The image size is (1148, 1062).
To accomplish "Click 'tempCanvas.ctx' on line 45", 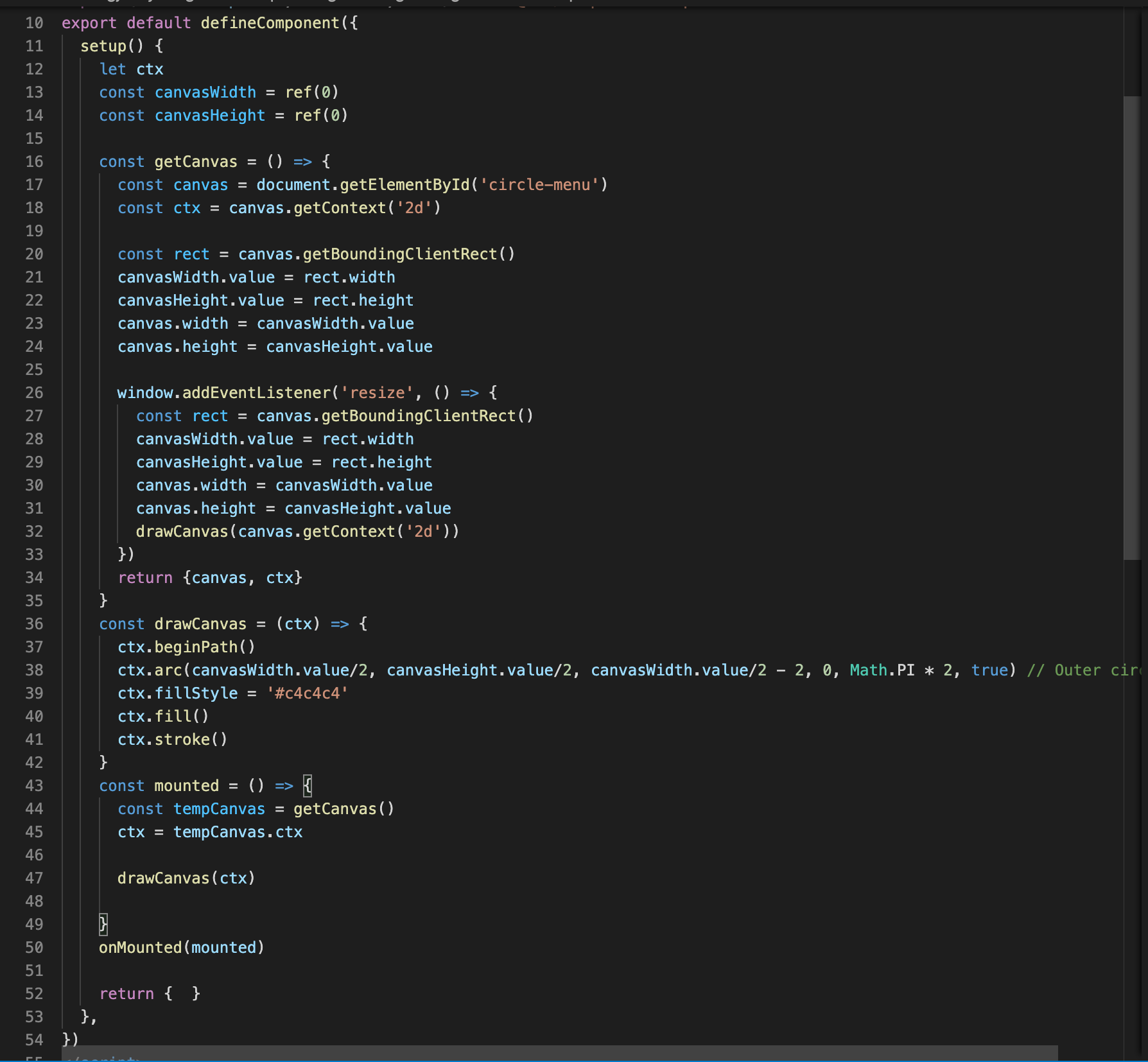I will point(238,832).
